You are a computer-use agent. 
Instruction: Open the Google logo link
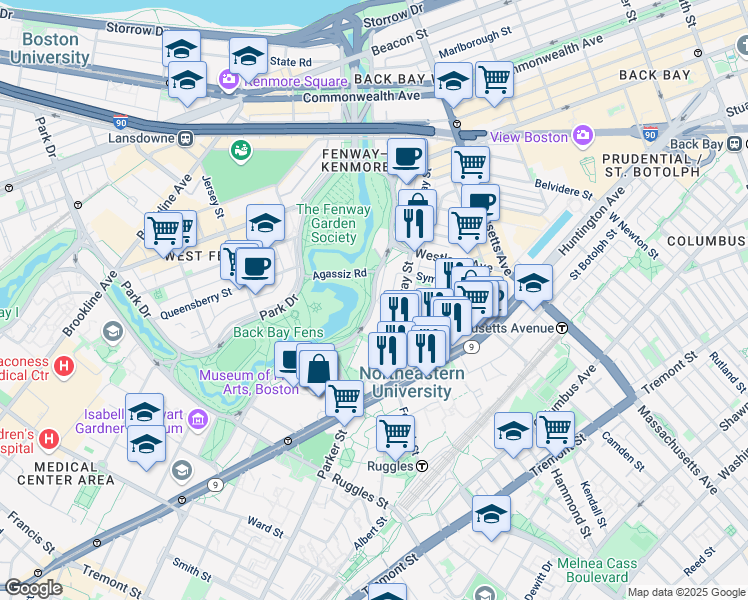click(x=33, y=588)
